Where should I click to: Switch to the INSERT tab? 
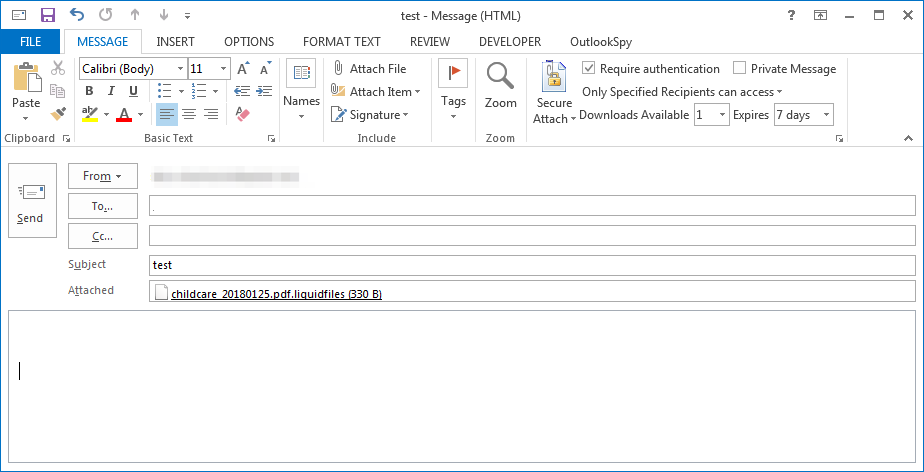click(175, 42)
